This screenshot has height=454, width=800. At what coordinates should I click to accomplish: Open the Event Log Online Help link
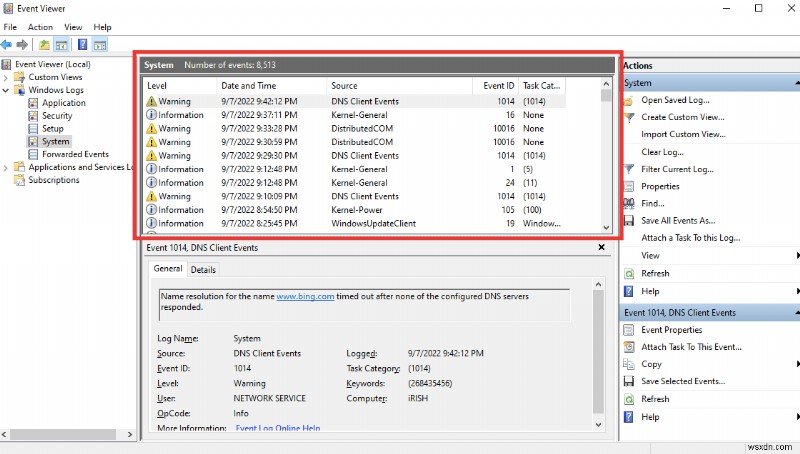click(277, 428)
